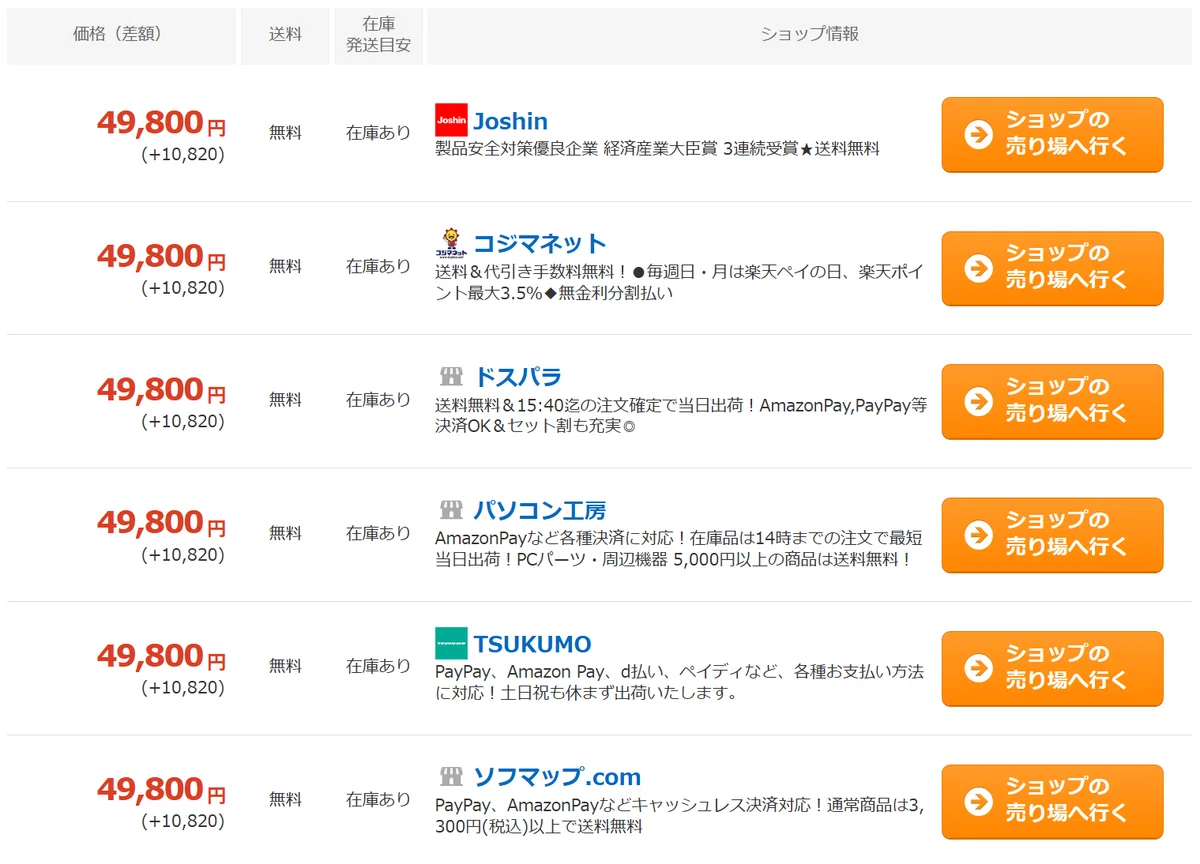Click Joshin's description 製品安全対策優良企業 text
The height and width of the screenshot is (864, 1200).
pos(657,149)
